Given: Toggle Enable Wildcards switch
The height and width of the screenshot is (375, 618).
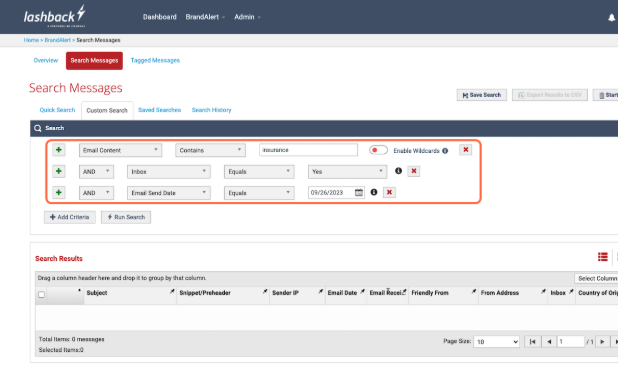Looking at the screenshot, I should point(378,150).
